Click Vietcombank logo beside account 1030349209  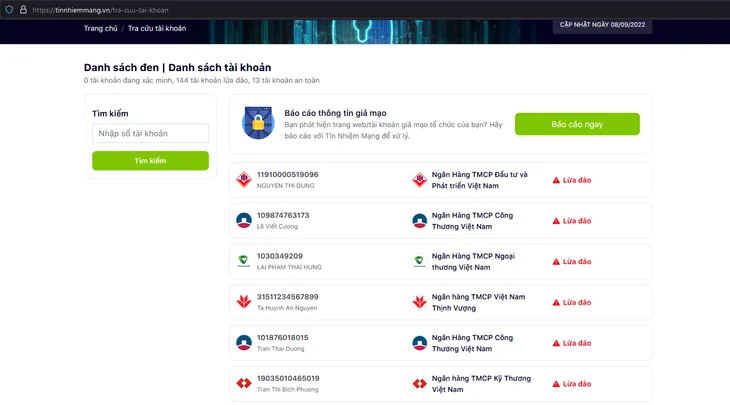coord(243,261)
